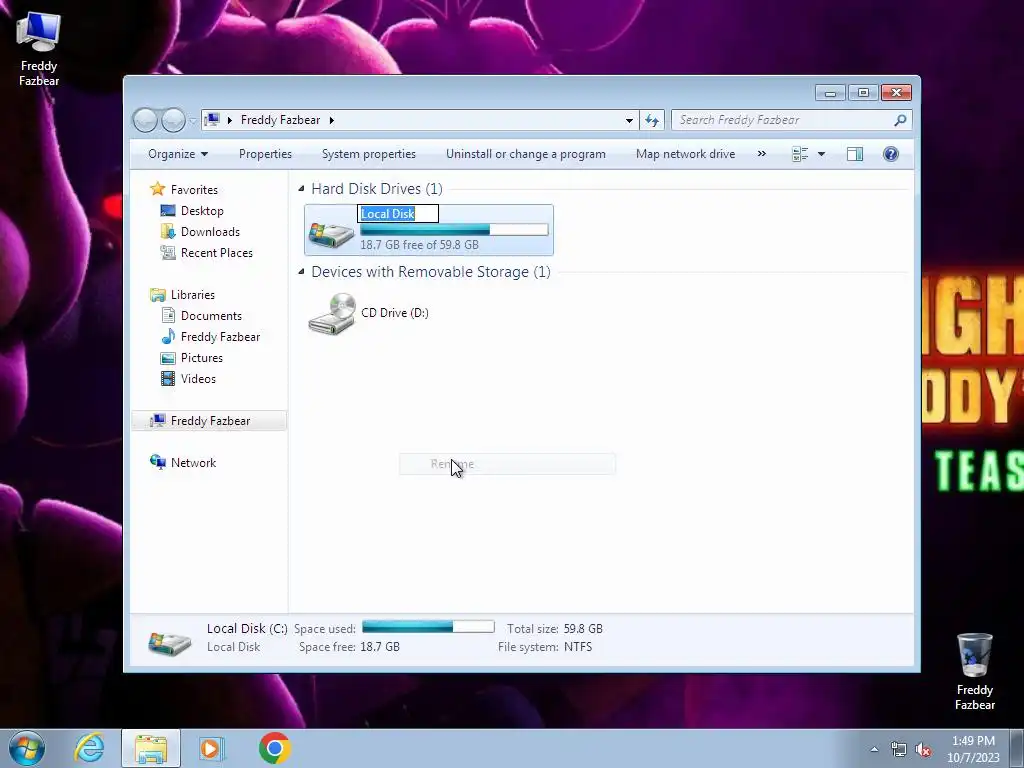
Task: Open the Help question mark icon
Action: tap(891, 154)
